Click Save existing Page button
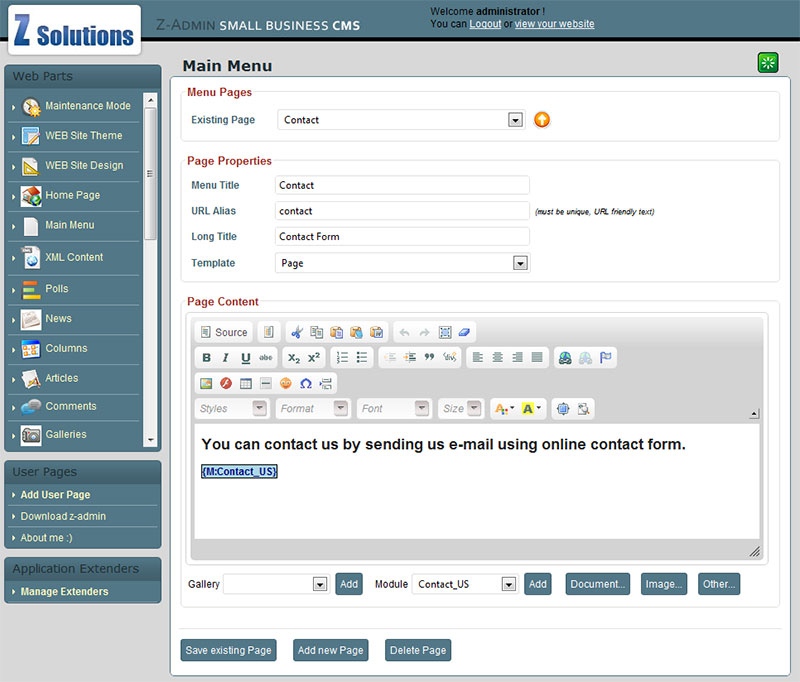The image size is (800, 682). click(x=228, y=650)
